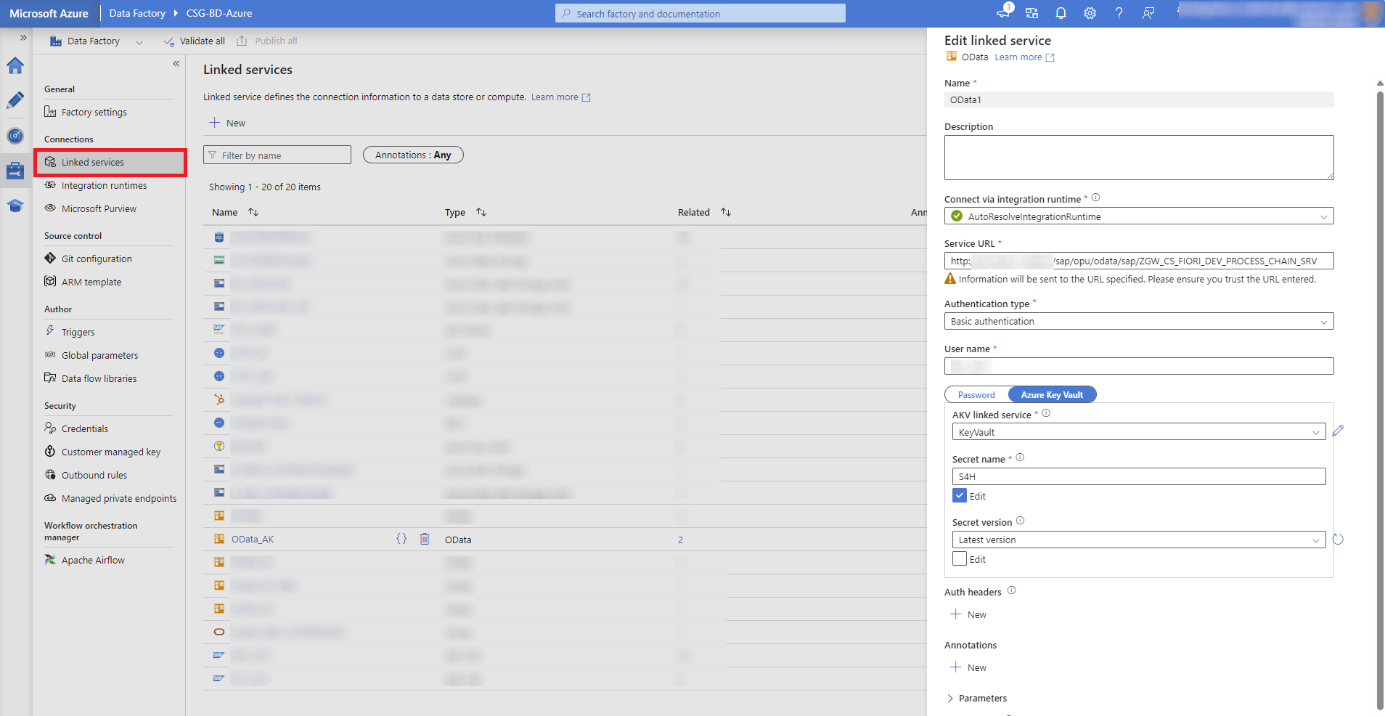Click the Description text area
Image resolution: width=1385 pixels, height=716 pixels.
click(1139, 157)
